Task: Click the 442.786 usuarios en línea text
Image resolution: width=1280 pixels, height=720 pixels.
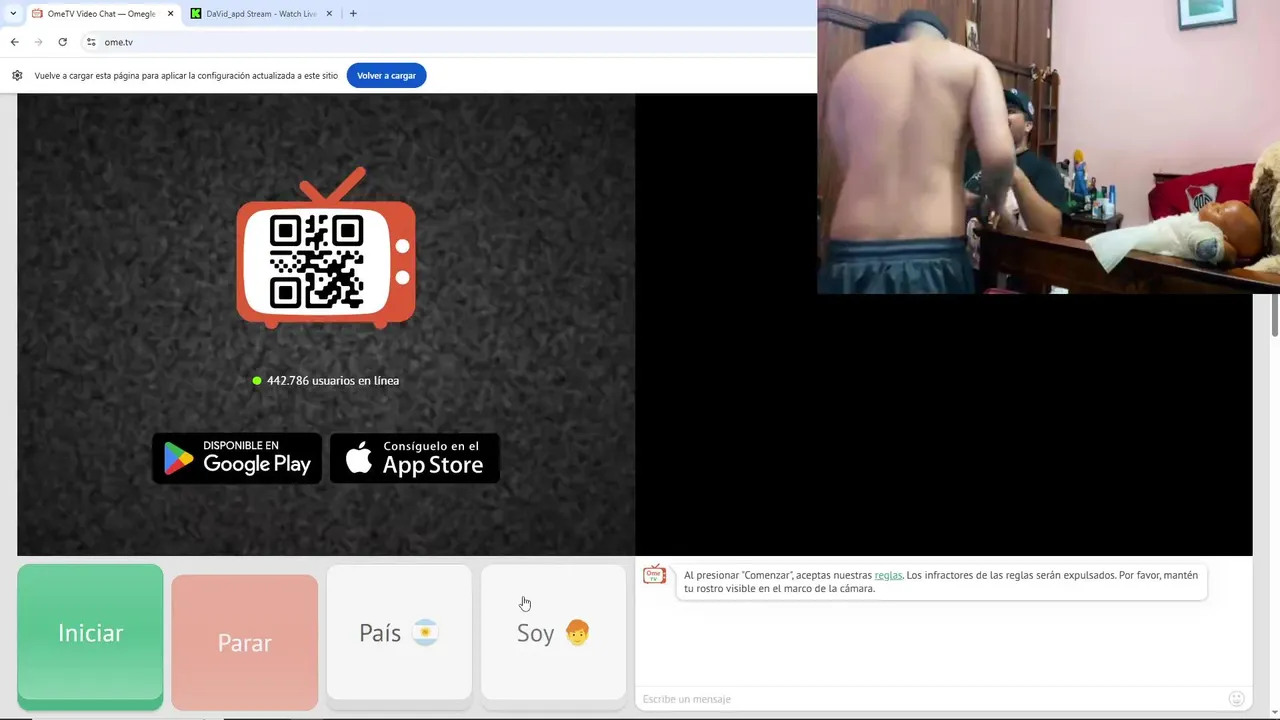Action: point(333,380)
